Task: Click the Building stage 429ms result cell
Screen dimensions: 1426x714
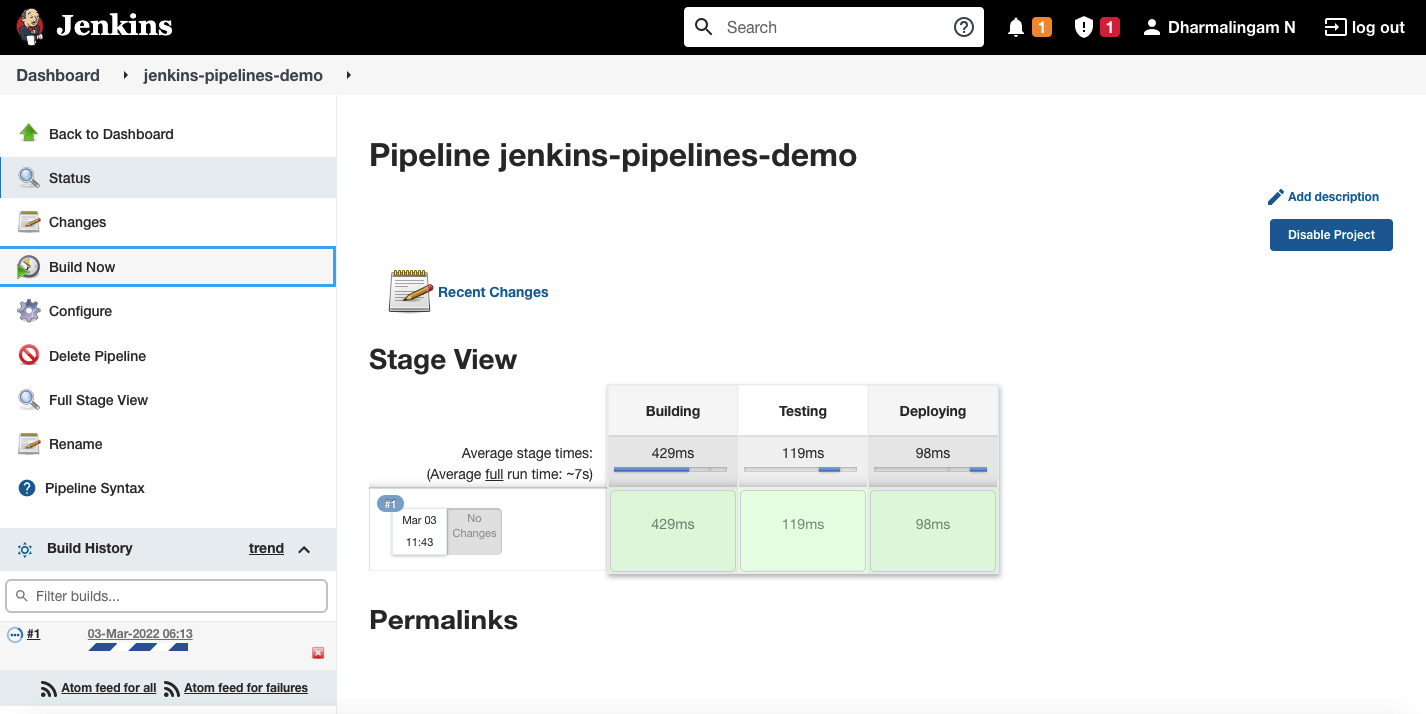Action: [673, 531]
